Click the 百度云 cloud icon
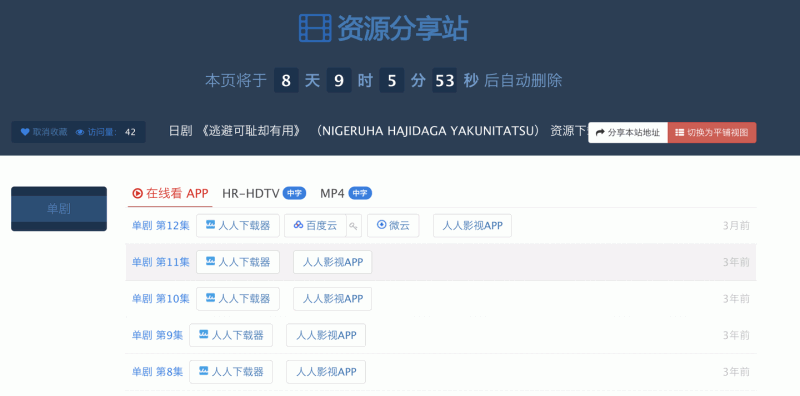Viewport: 800px width, 396px height. pyautogui.click(x=298, y=225)
